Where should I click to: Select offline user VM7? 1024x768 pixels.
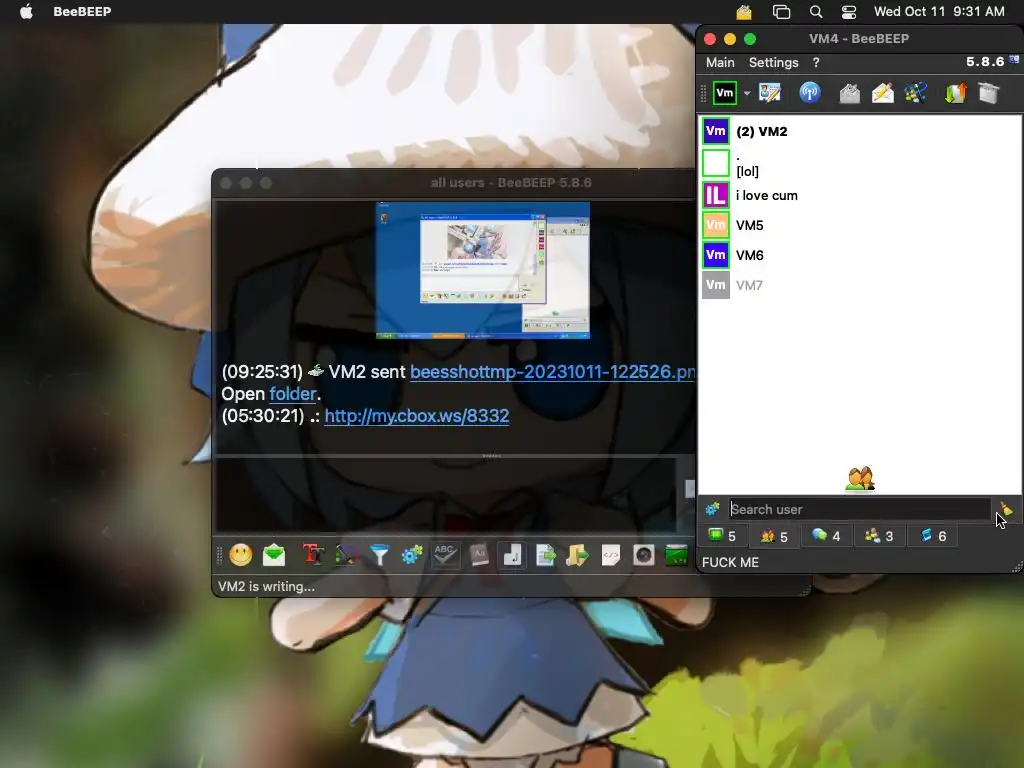coord(859,285)
